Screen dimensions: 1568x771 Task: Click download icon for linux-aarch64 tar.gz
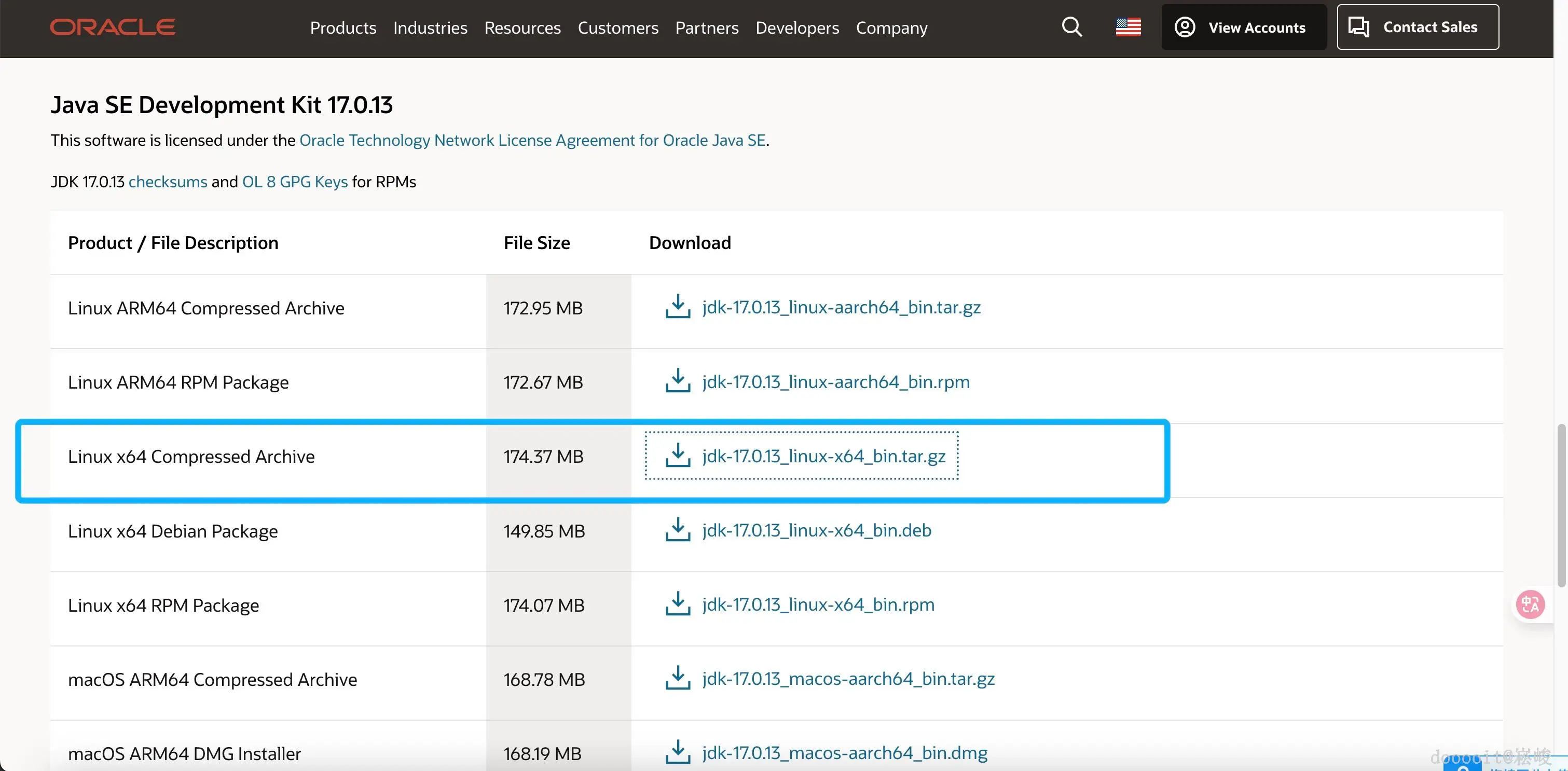coord(678,307)
